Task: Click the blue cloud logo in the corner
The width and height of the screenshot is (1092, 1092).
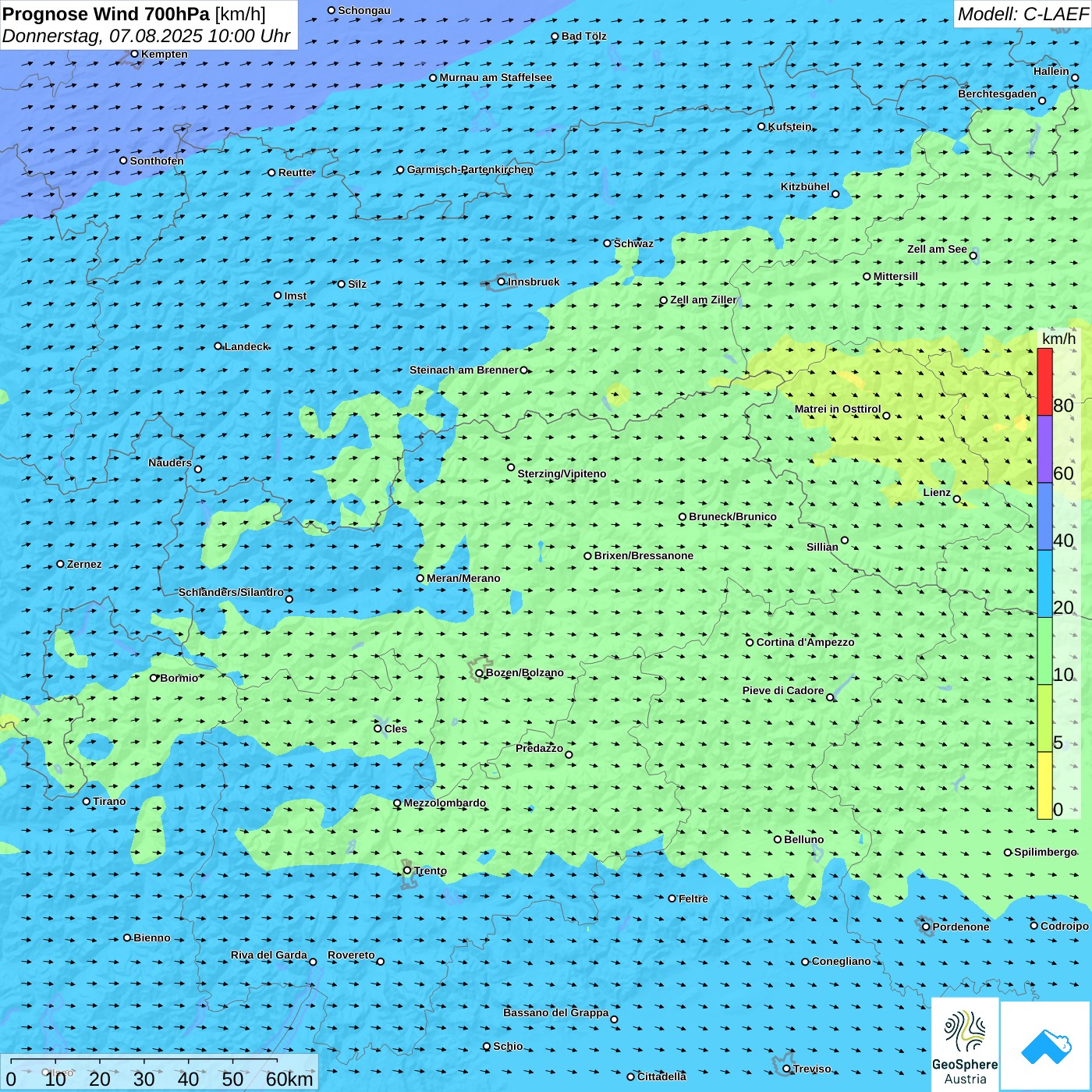Action: 1045,1046
